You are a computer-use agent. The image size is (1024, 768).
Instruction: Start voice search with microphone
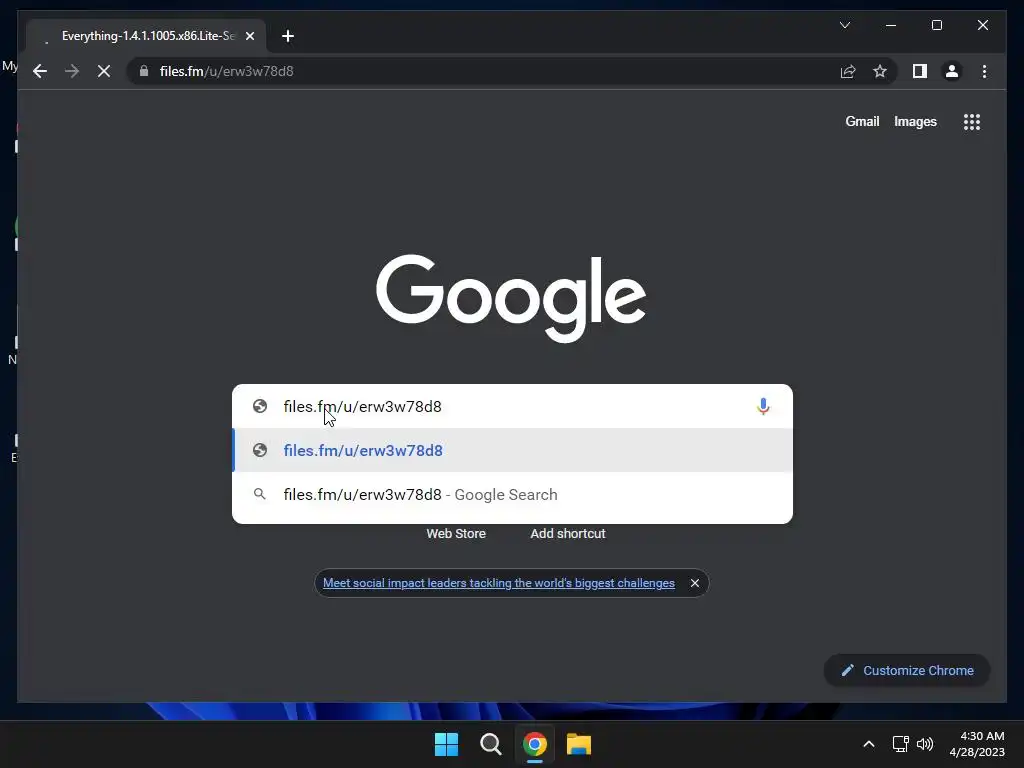763,406
